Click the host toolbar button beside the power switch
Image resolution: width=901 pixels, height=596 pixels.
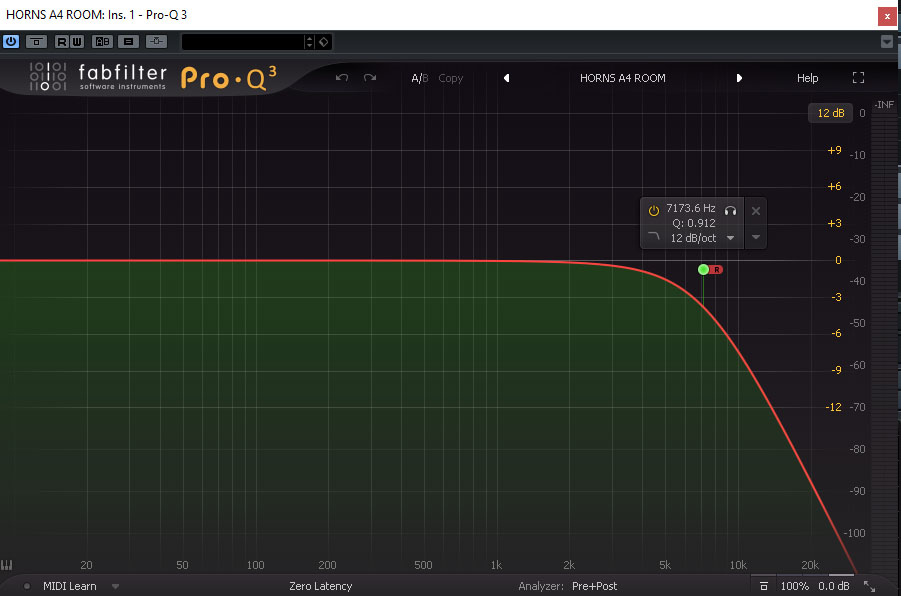click(36, 41)
